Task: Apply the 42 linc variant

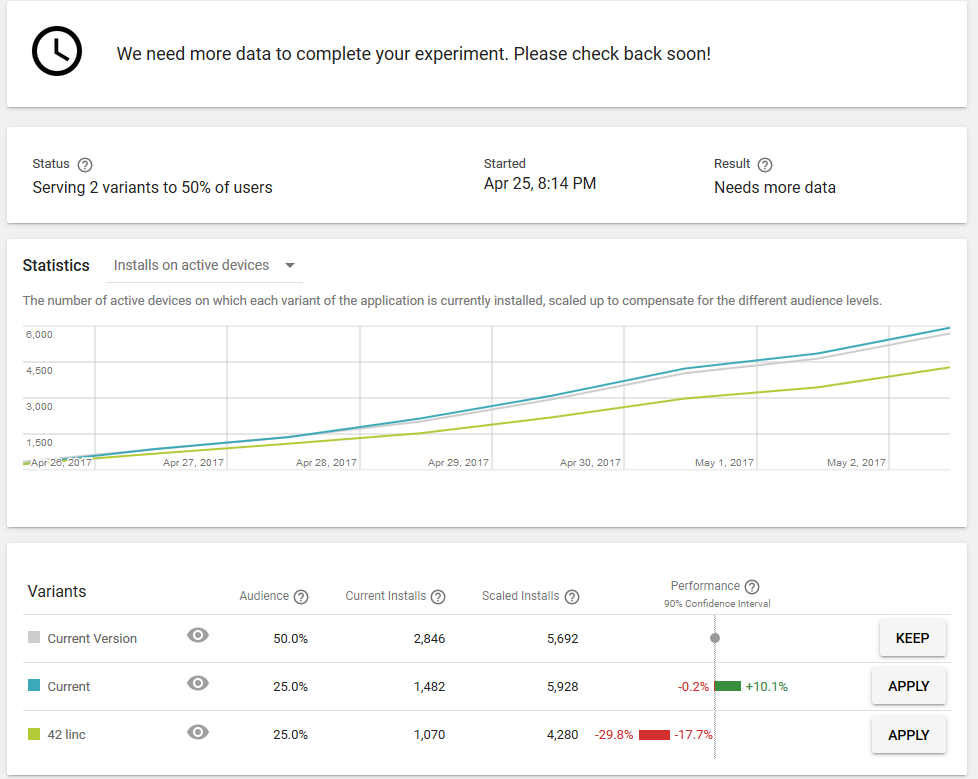Action: click(908, 735)
